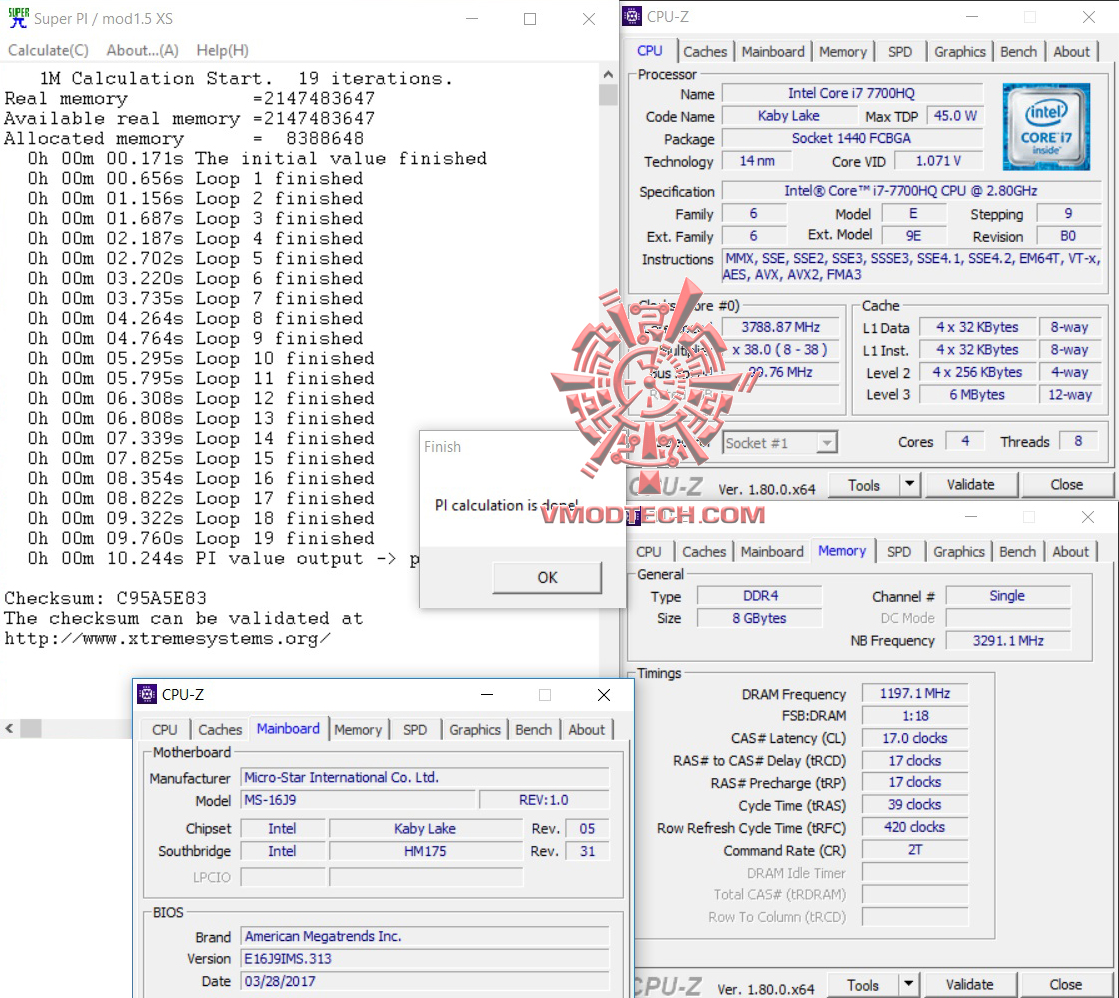The width and height of the screenshot is (1119, 998).
Task: Click Super PI horizontal scrollbar left arrow
Action: tap(9, 728)
